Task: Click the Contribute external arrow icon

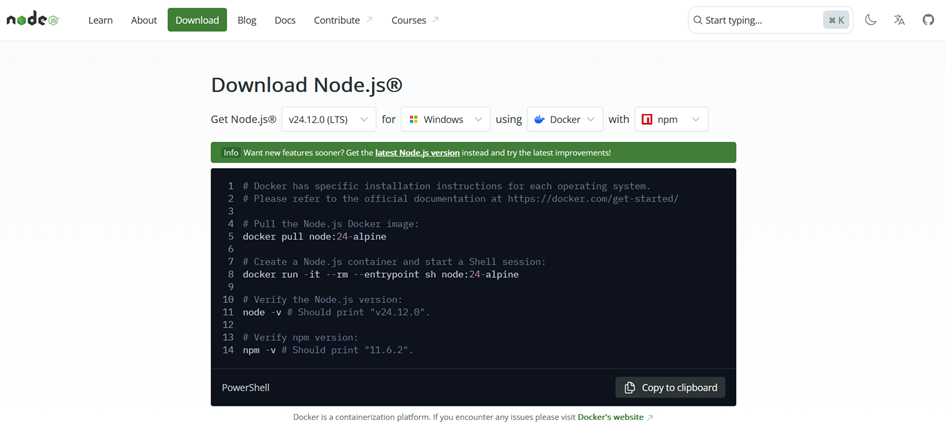Action: pos(369,20)
